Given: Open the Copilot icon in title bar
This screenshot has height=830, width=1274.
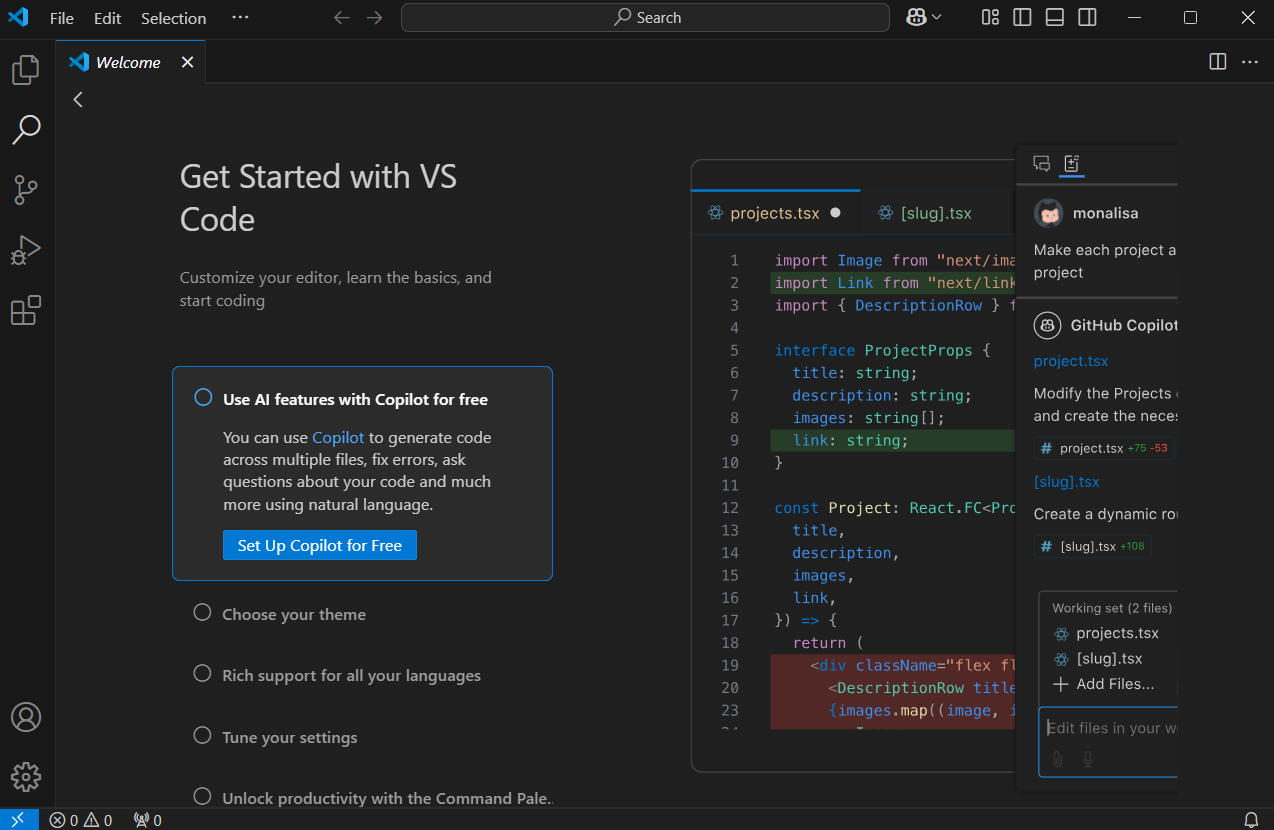Looking at the screenshot, I should [x=917, y=18].
